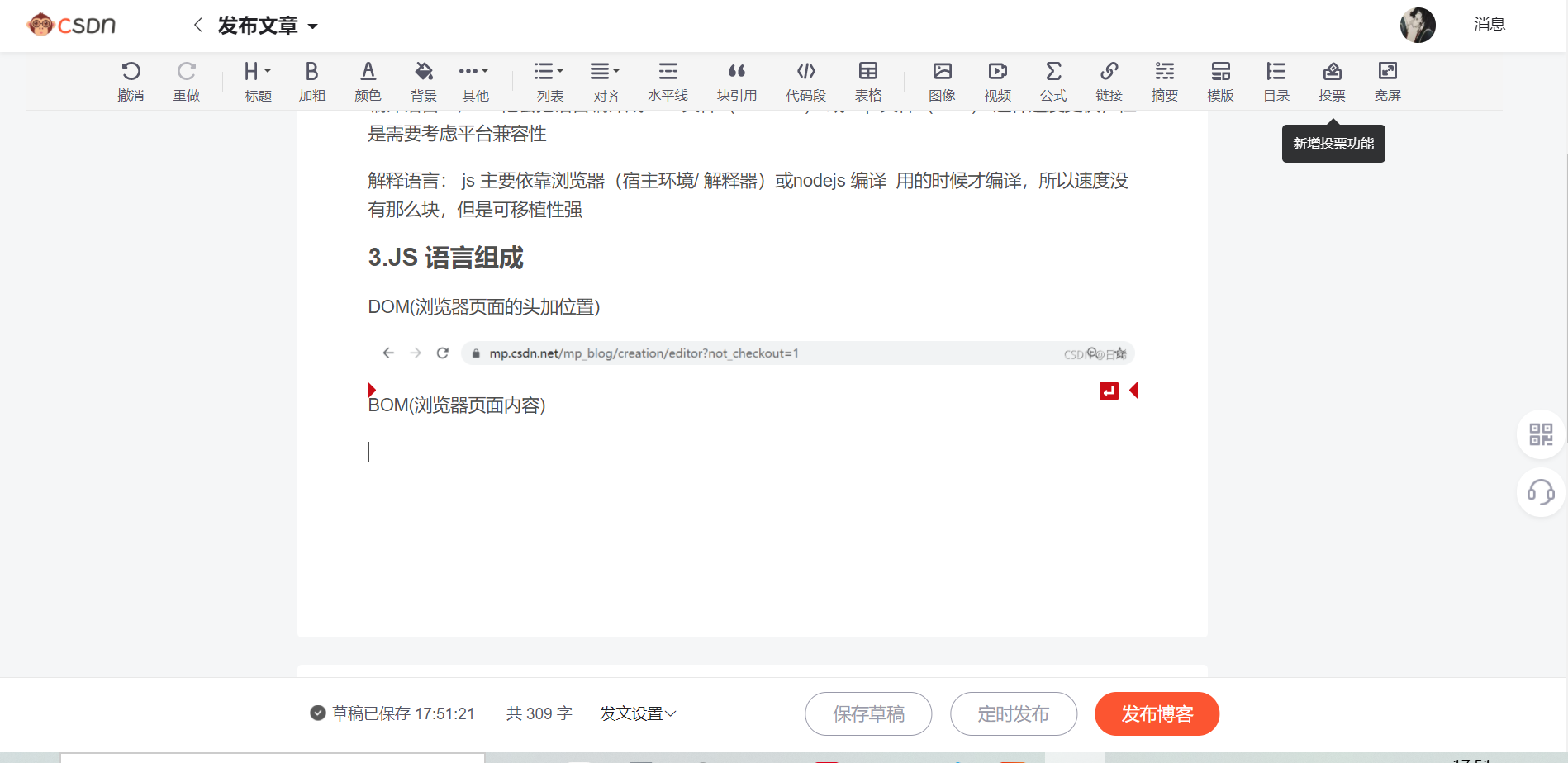Create a poll with the 投票 icon
The width and height of the screenshot is (1568, 763).
(1332, 80)
